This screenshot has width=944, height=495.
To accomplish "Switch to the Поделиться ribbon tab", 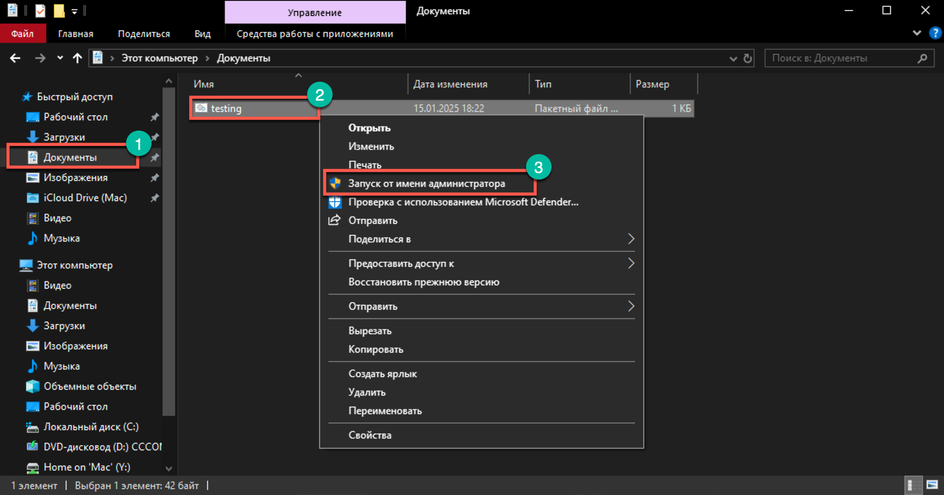I will pyautogui.click(x=144, y=34).
